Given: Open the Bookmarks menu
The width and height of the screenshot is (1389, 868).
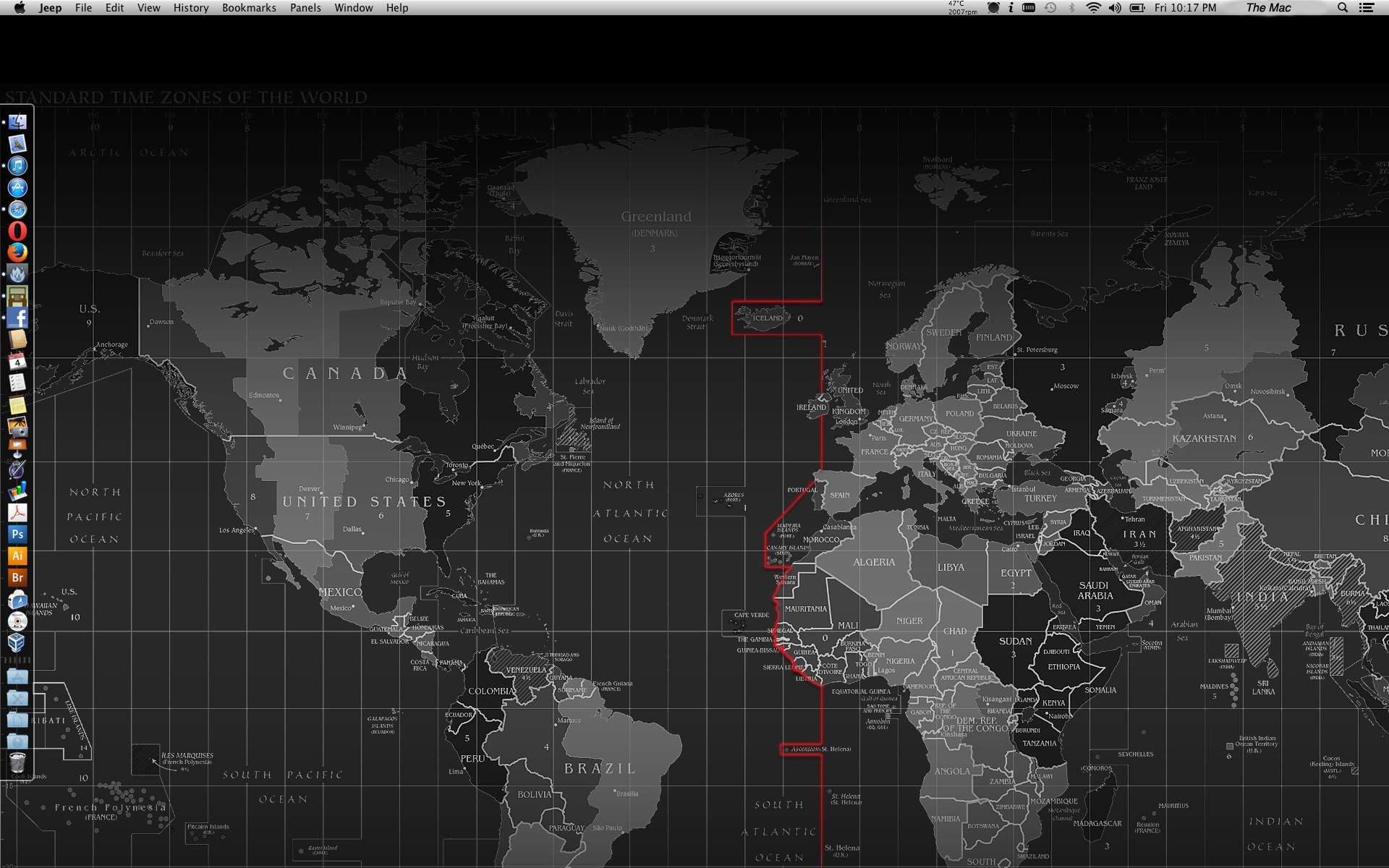Looking at the screenshot, I should click(249, 7).
